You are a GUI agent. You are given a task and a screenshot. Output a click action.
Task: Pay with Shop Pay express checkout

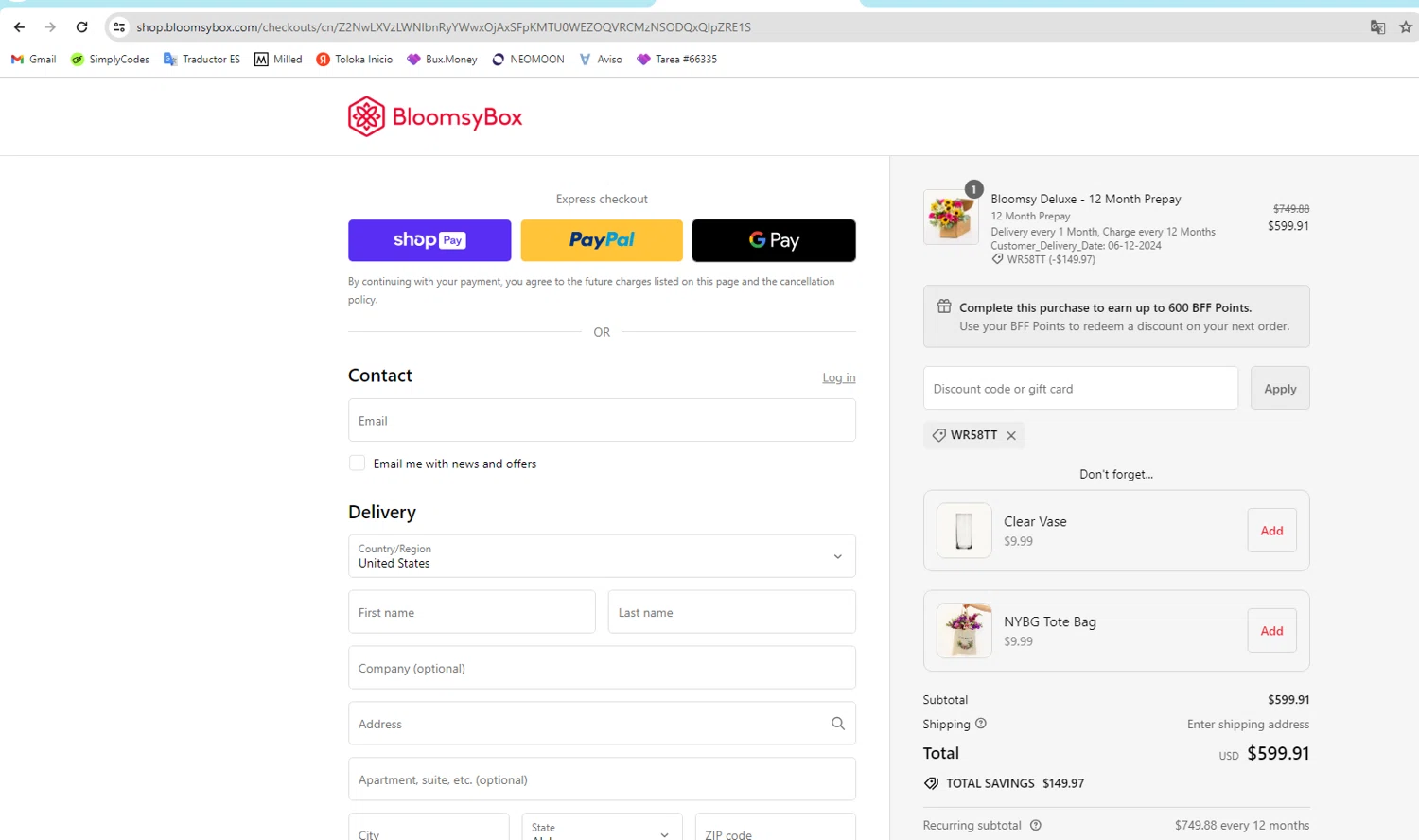click(429, 240)
